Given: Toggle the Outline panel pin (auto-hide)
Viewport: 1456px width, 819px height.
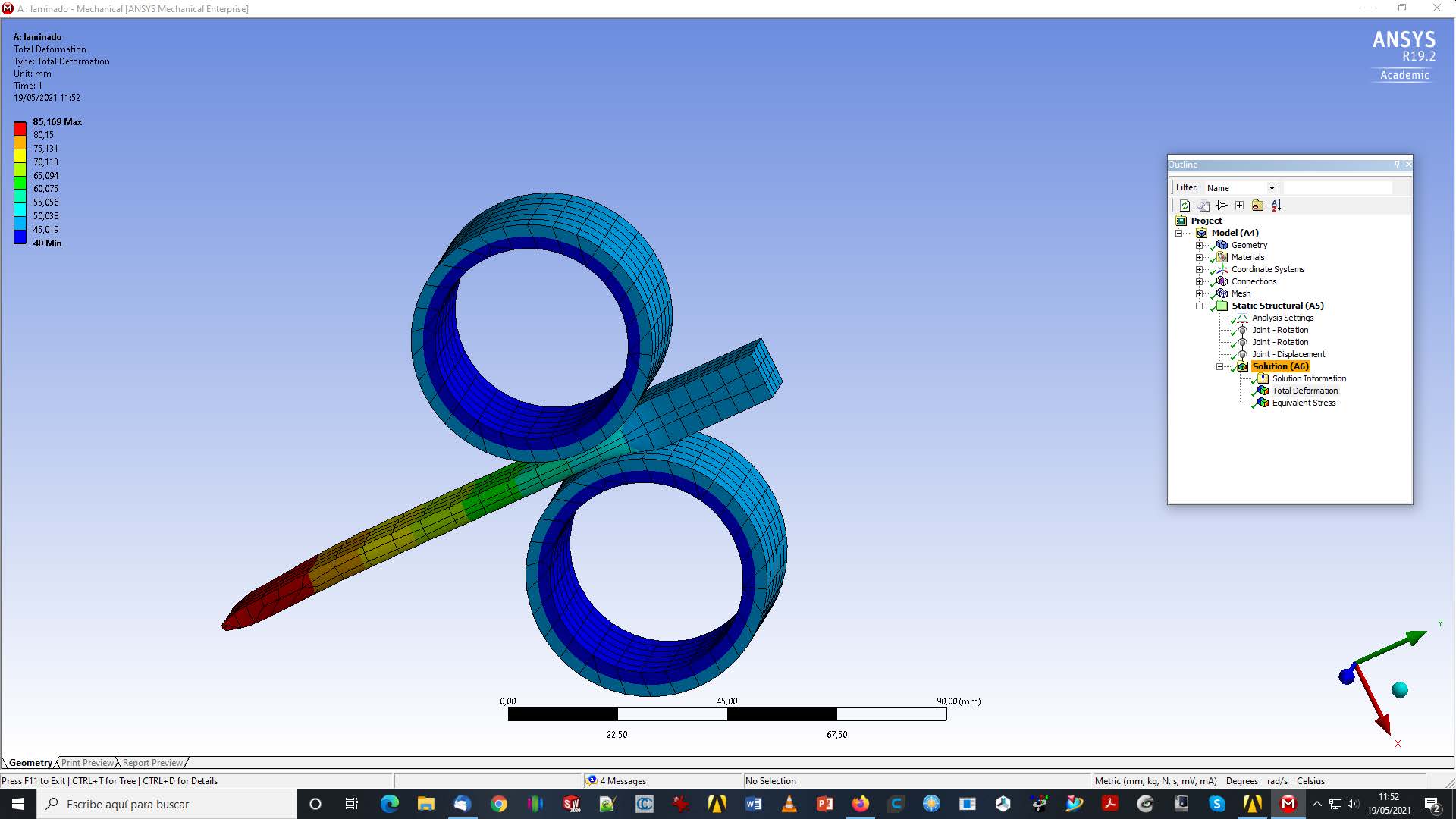Looking at the screenshot, I should [1397, 165].
